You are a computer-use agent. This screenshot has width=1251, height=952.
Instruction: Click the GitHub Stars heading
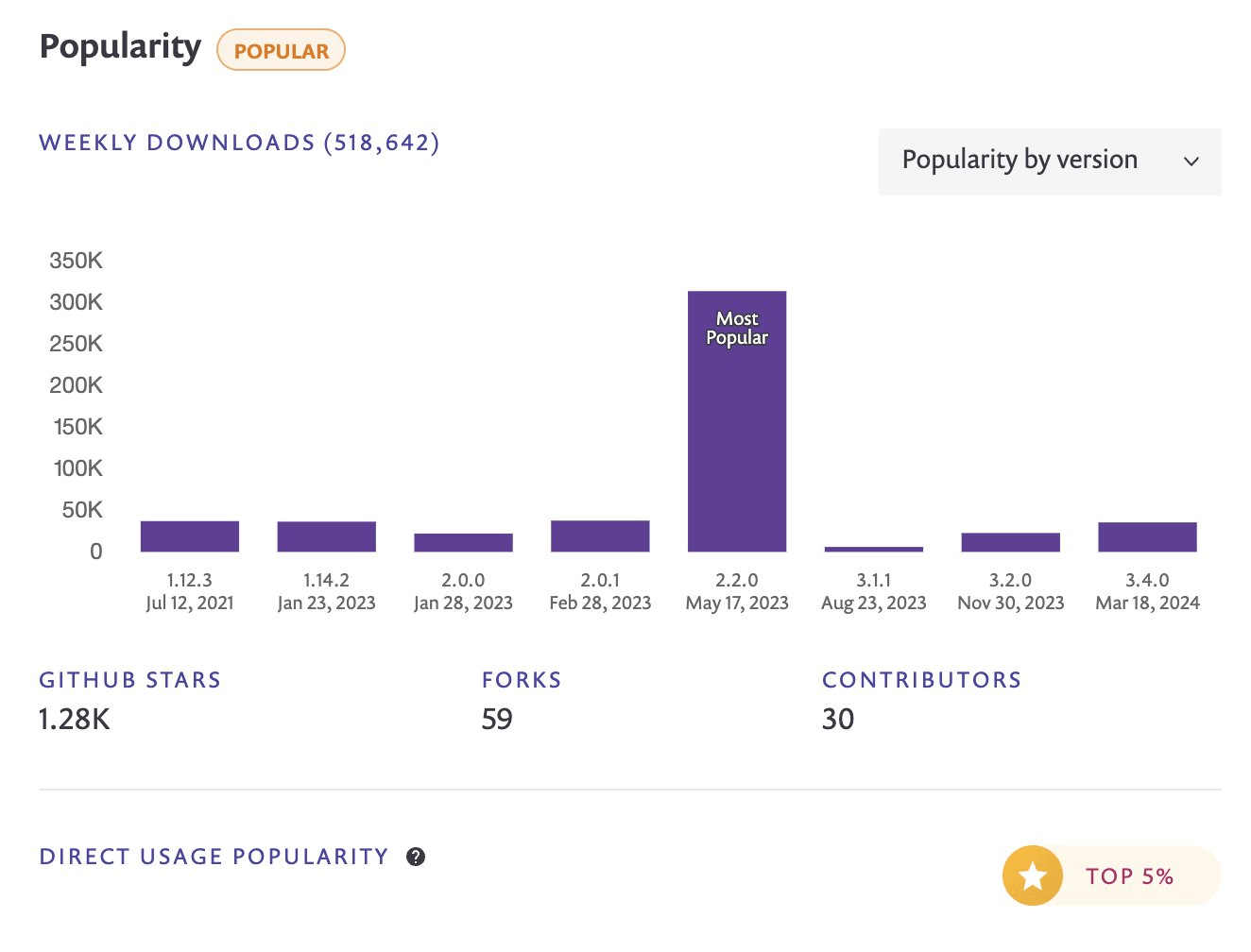(130, 680)
